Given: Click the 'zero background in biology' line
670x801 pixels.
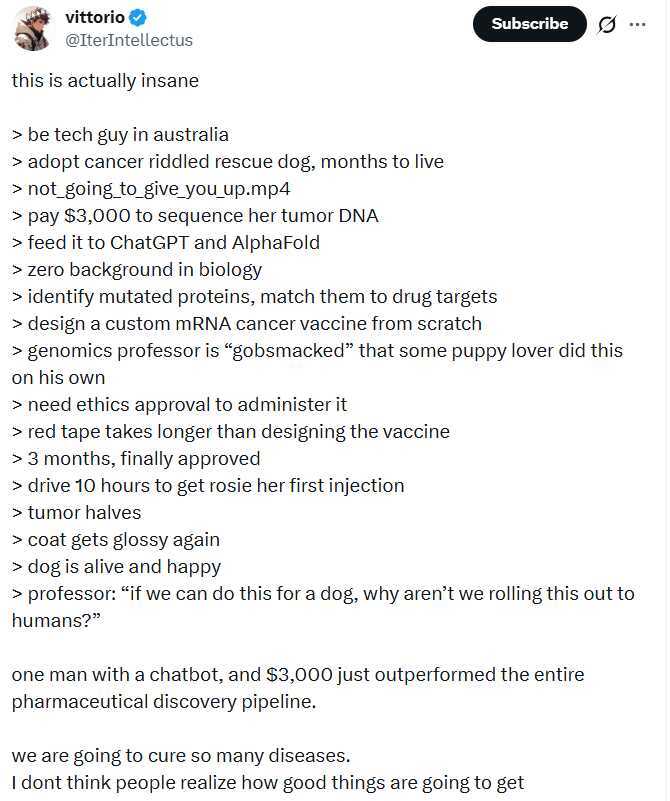Looking at the screenshot, I should [x=137, y=269].
